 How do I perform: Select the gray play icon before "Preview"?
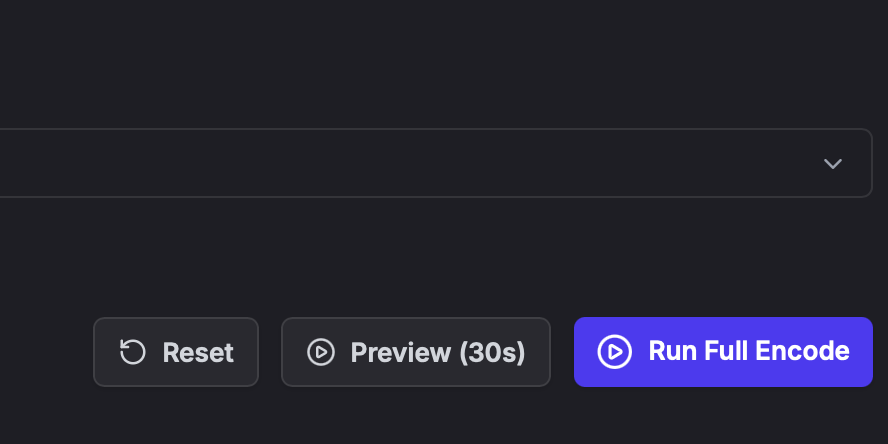pos(321,352)
